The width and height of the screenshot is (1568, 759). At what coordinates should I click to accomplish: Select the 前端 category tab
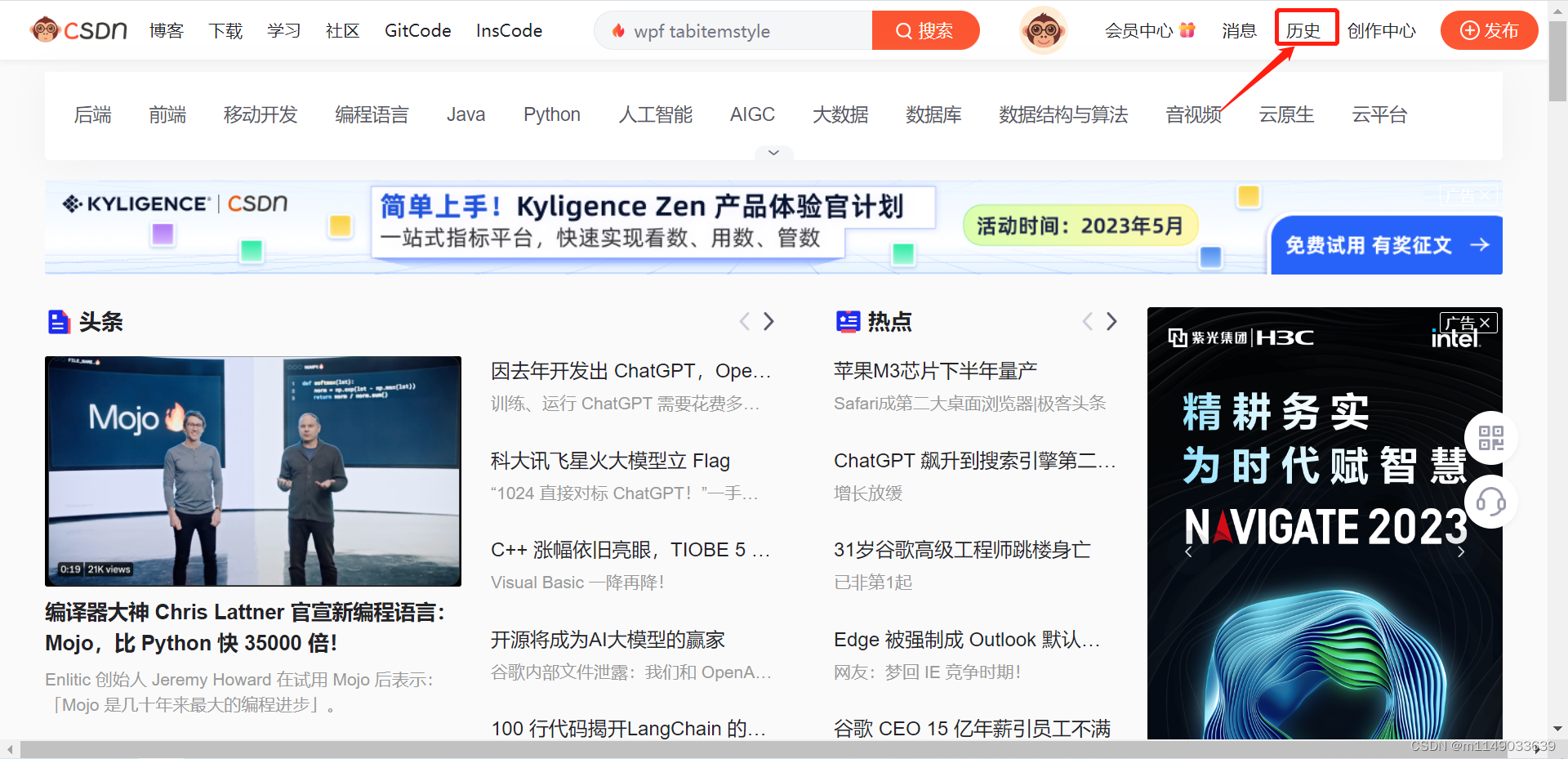tap(167, 114)
